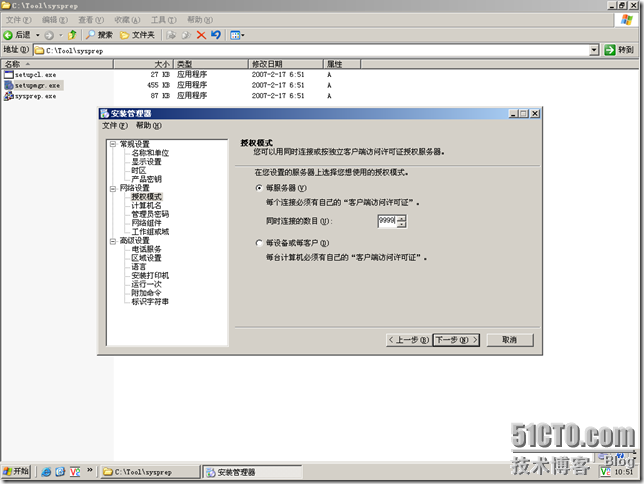Screen dimensions: 644x484
Task: Collapse the 网络设置 tree node
Action: 113,188
